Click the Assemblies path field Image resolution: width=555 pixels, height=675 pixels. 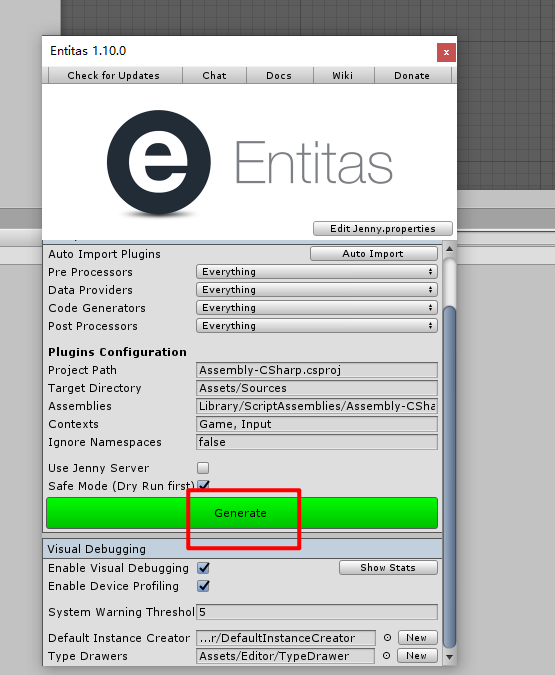[x=317, y=406]
